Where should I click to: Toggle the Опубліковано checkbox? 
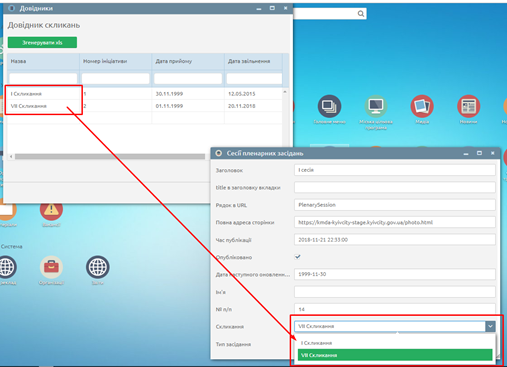pos(298,257)
